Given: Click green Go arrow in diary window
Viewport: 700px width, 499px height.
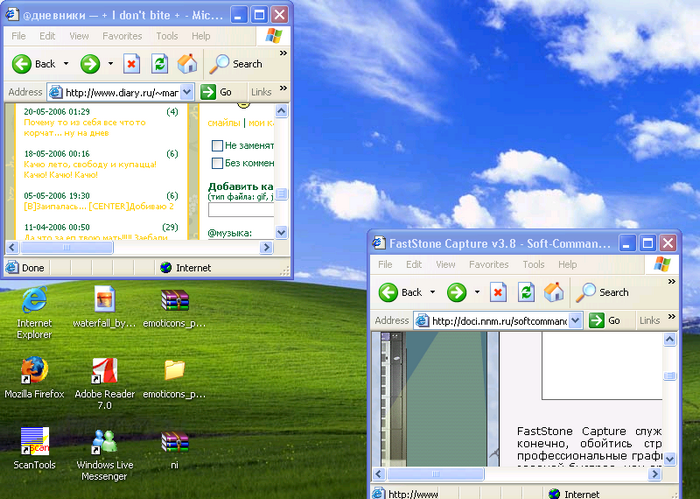Looking at the screenshot, I should click(208, 92).
